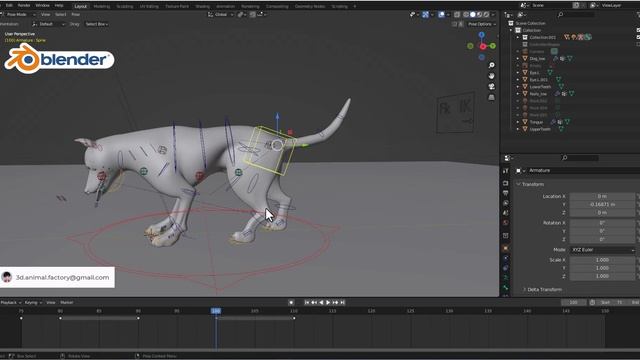Open the shading options dropdown arrow

click(493, 14)
